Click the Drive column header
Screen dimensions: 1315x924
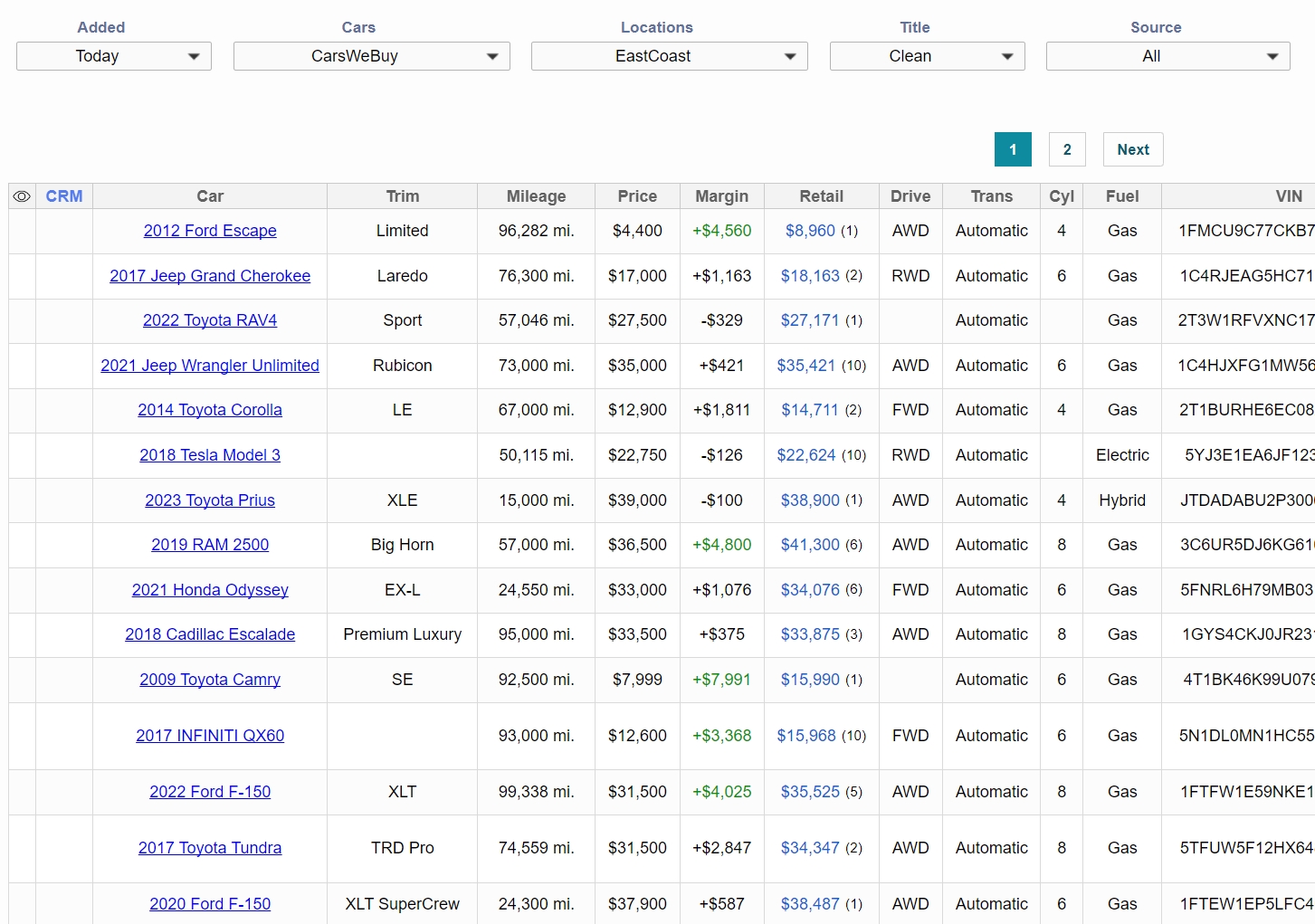pyautogui.click(x=910, y=196)
